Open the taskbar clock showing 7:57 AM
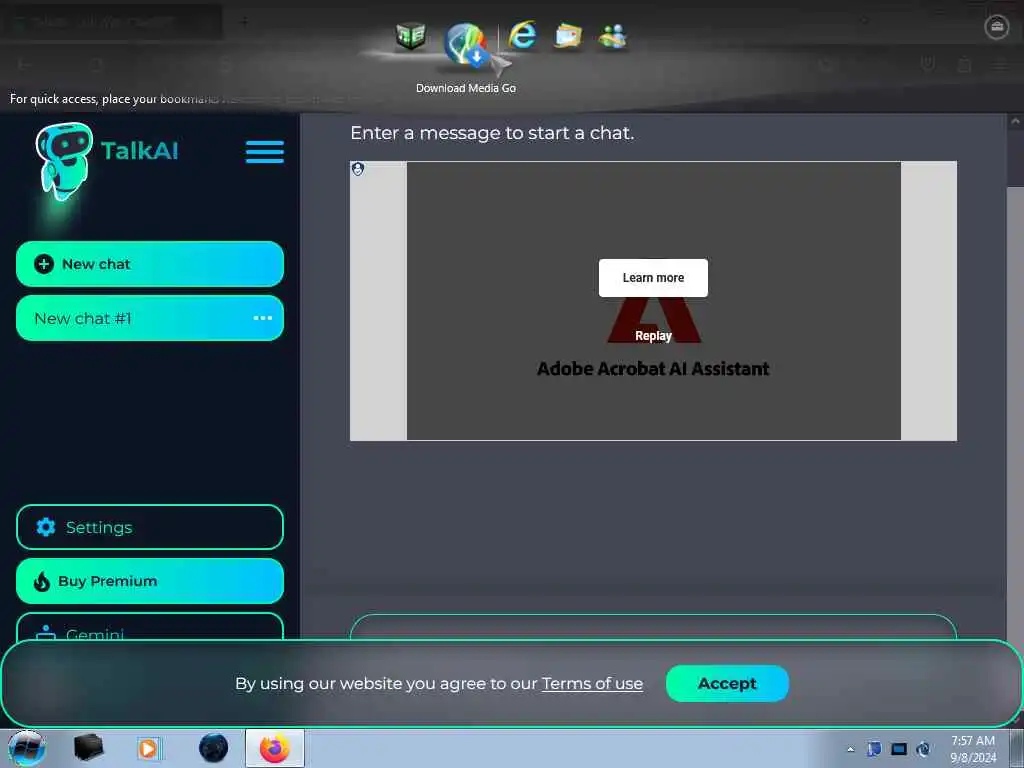Viewport: 1024px width, 768px height. (x=973, y=749)
